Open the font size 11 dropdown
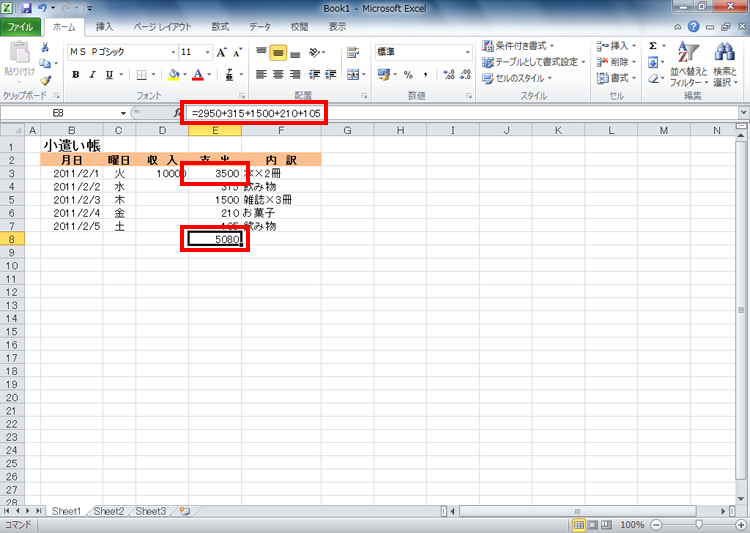Image resolution: width=750 pixels, height=533 pixels. coord(208,52)
